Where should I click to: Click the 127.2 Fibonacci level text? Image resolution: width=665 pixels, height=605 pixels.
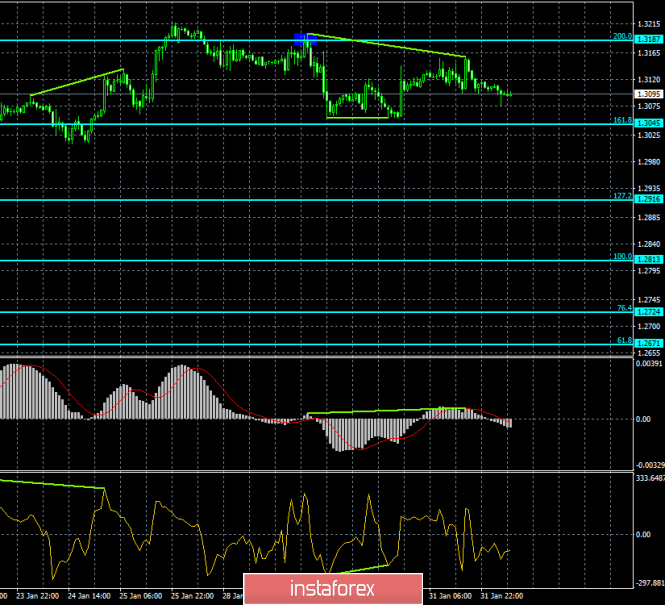(623, 196)
